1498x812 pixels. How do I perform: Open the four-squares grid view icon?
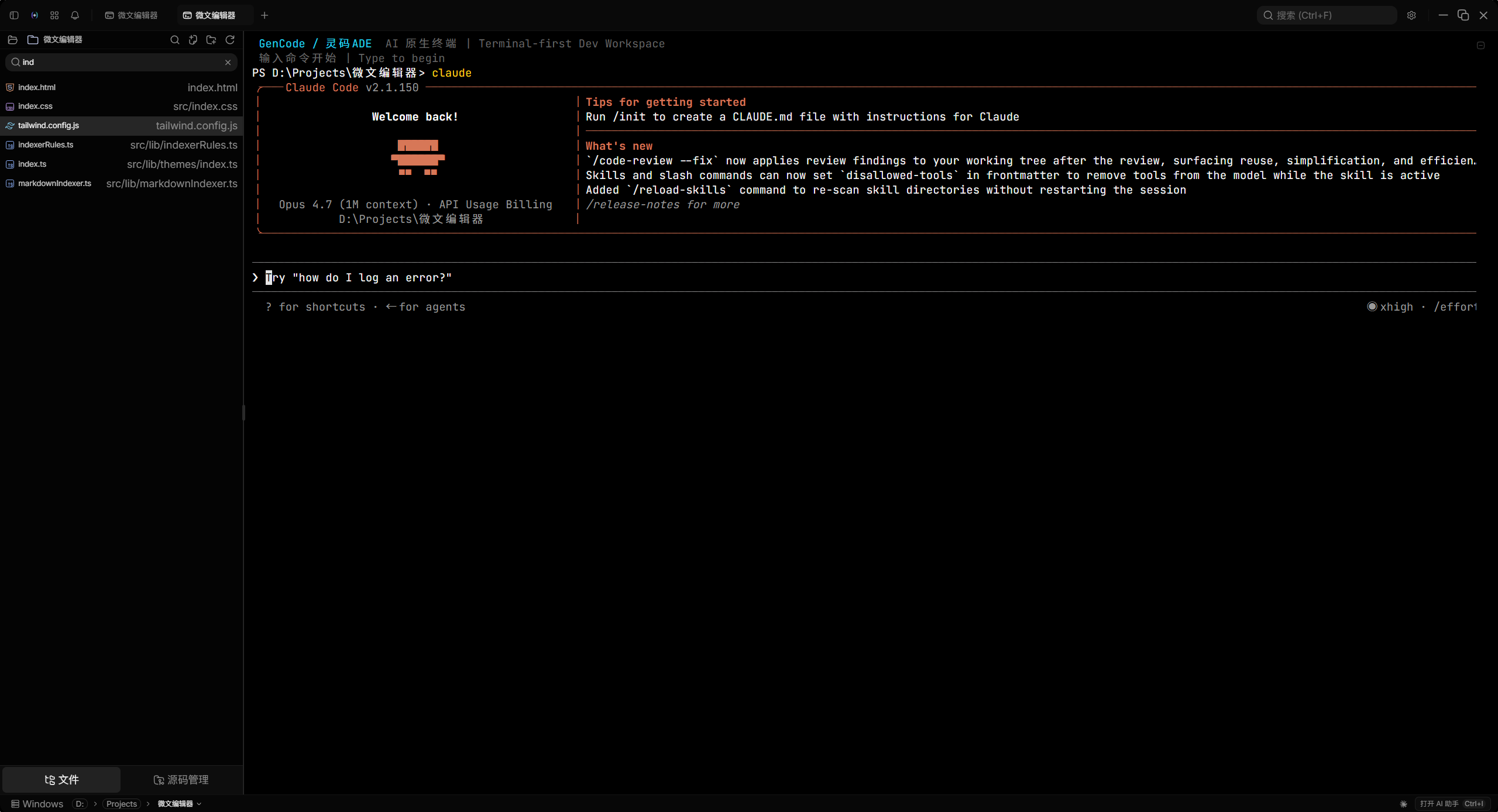(54, 15)
